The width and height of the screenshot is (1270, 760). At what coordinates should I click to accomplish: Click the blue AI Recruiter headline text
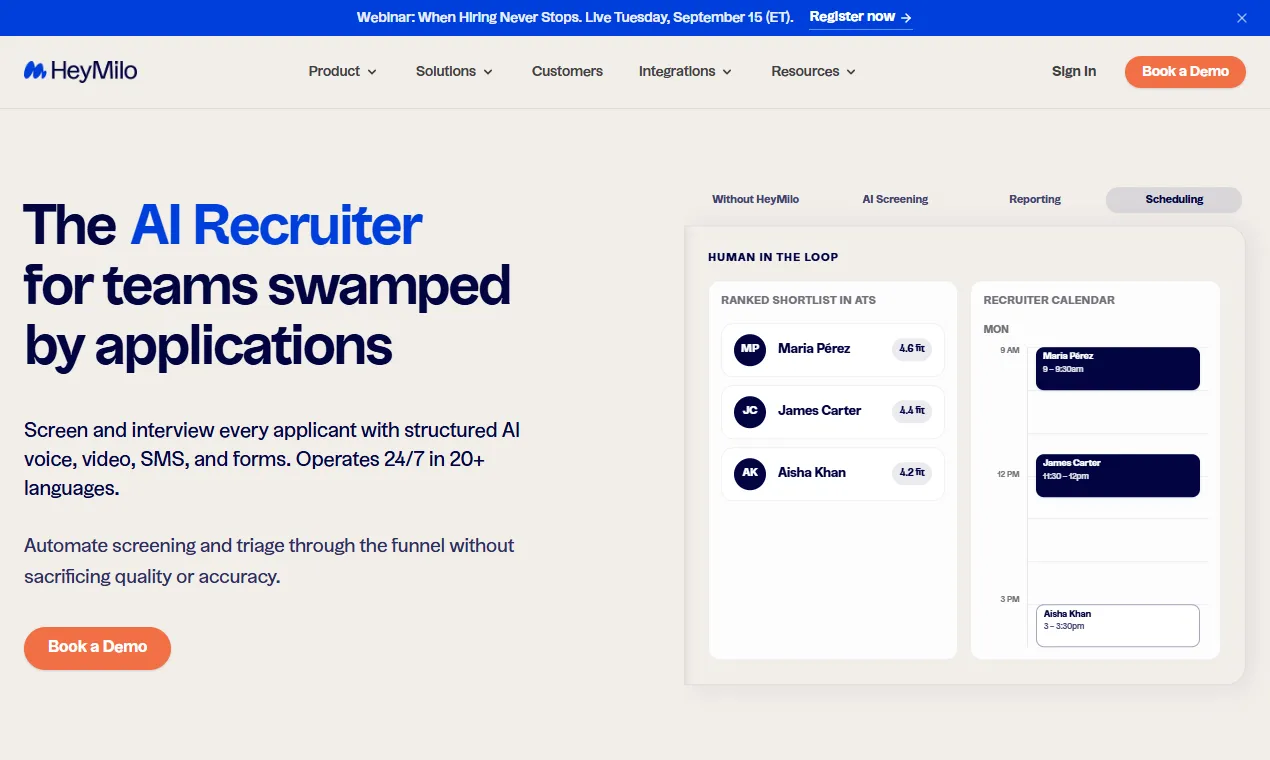[x=276, y=225]
